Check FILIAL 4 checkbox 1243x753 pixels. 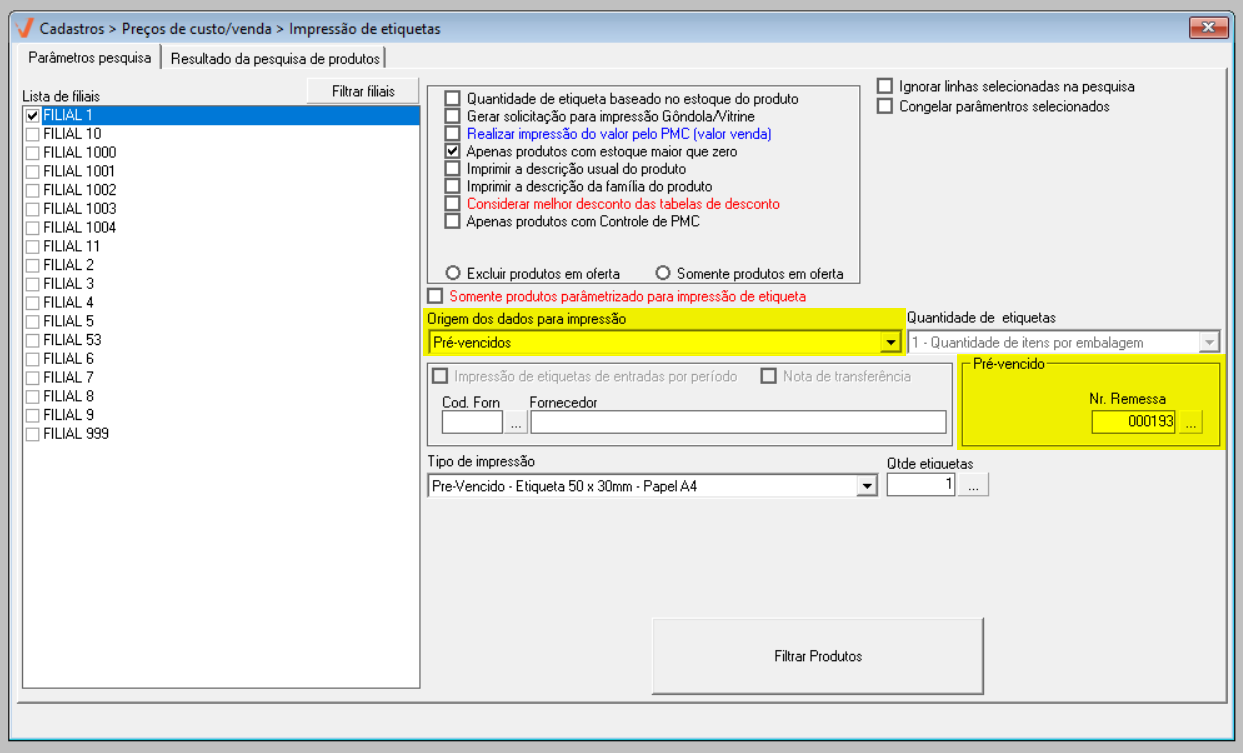point(33,303)
